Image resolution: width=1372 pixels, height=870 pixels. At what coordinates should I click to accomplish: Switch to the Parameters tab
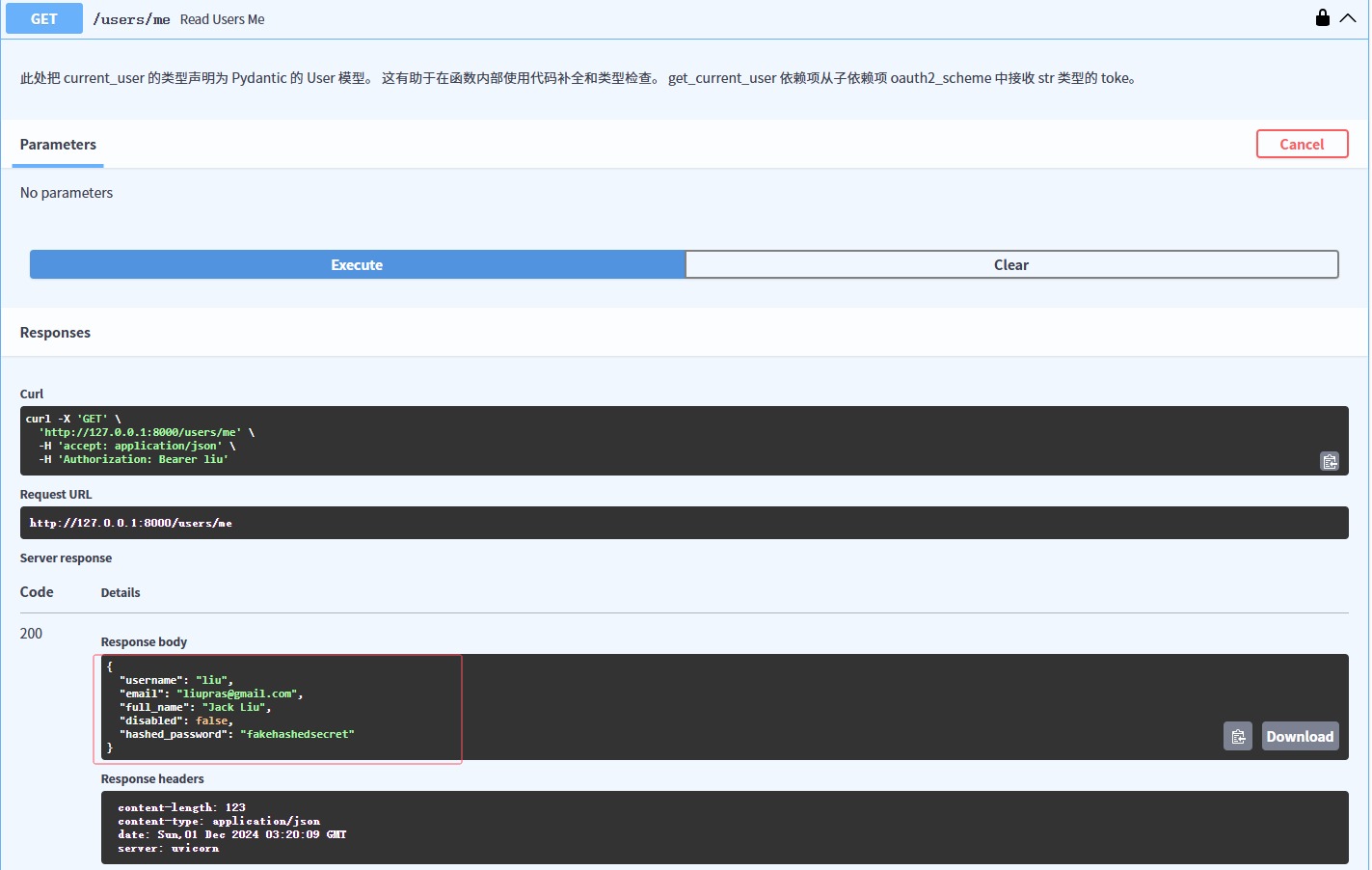point(58,144)
